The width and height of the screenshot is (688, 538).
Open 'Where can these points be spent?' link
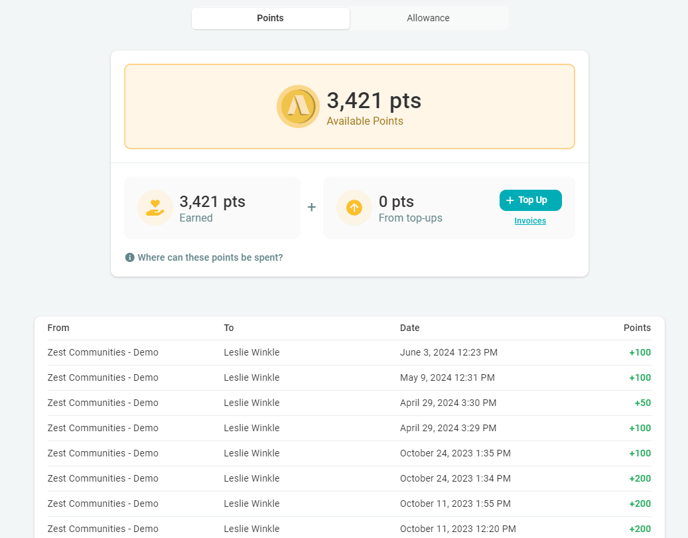click(210, 258)
